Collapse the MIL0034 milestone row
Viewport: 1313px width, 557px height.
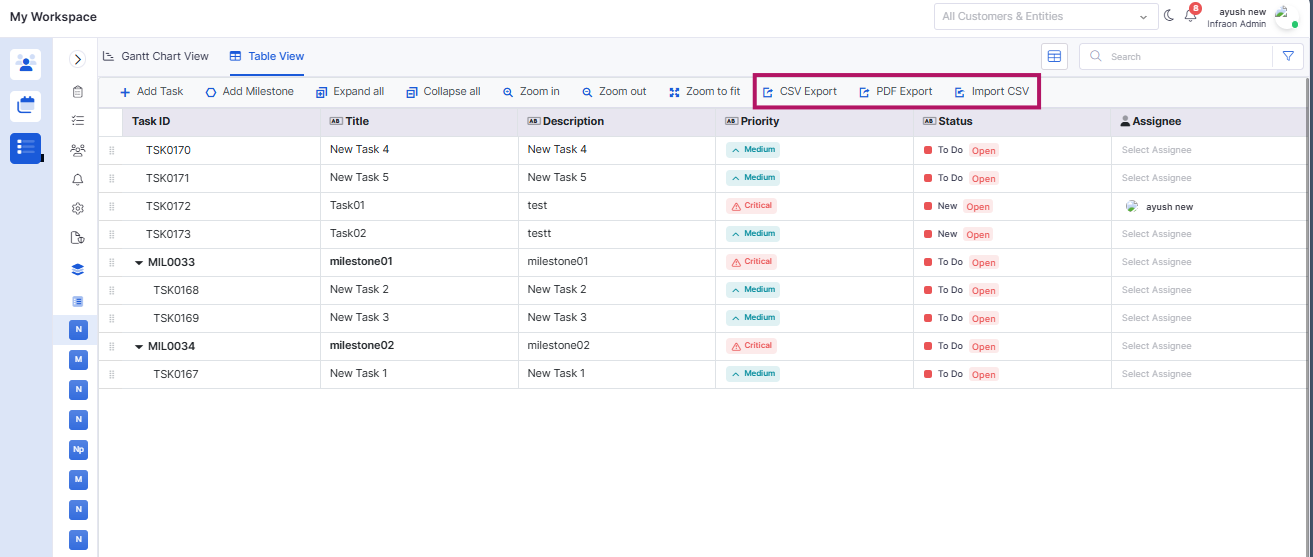[x=139, y=346]
